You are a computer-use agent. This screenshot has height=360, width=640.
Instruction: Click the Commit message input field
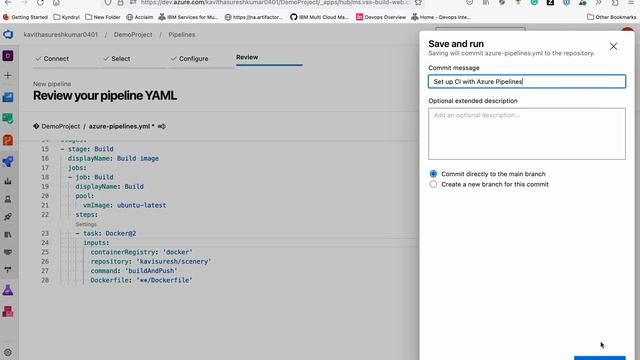pyautogui.click(x=527, y=82)
